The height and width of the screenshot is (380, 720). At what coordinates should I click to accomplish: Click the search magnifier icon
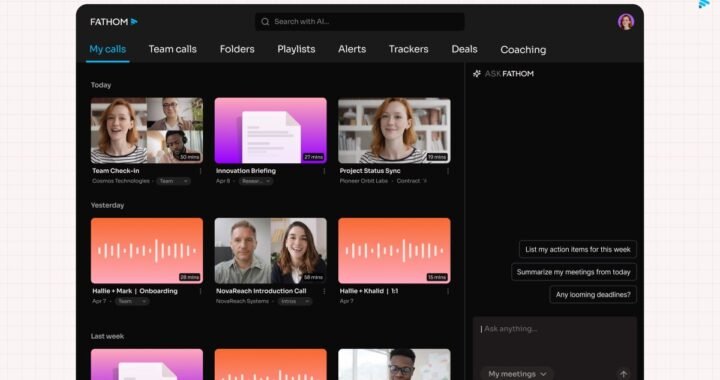265,22
